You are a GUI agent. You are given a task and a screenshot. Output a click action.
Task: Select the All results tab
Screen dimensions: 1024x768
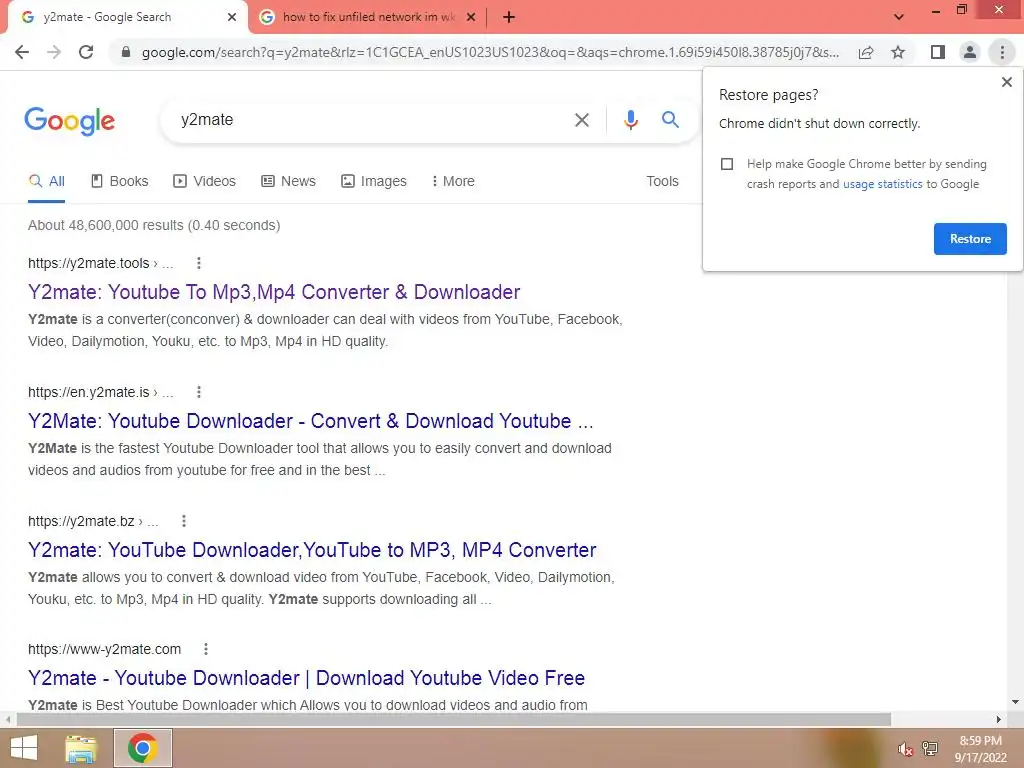click(46, 182)
